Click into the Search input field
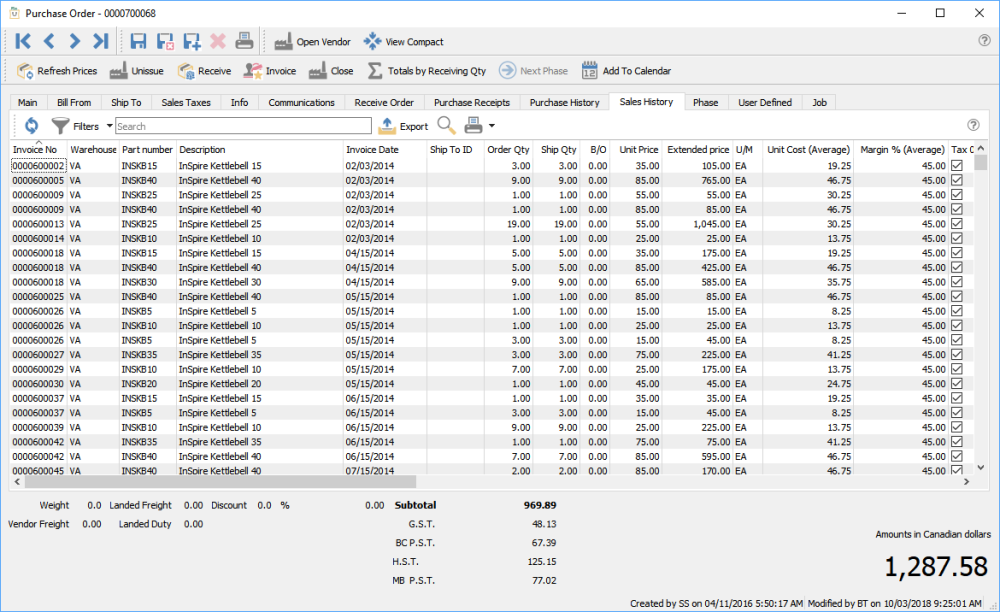This screenshot has width=1000, height=612. click(x=243, y=127)
